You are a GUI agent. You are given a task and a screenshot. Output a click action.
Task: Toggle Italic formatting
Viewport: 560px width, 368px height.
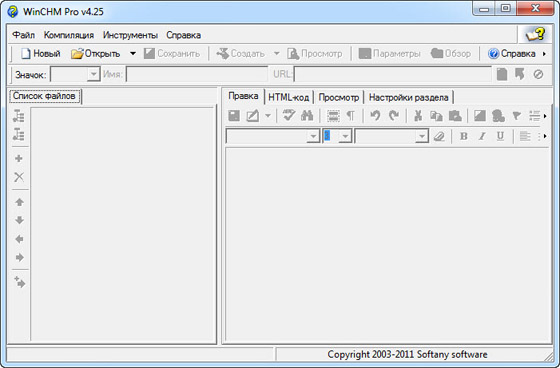(x=482, y=136)
